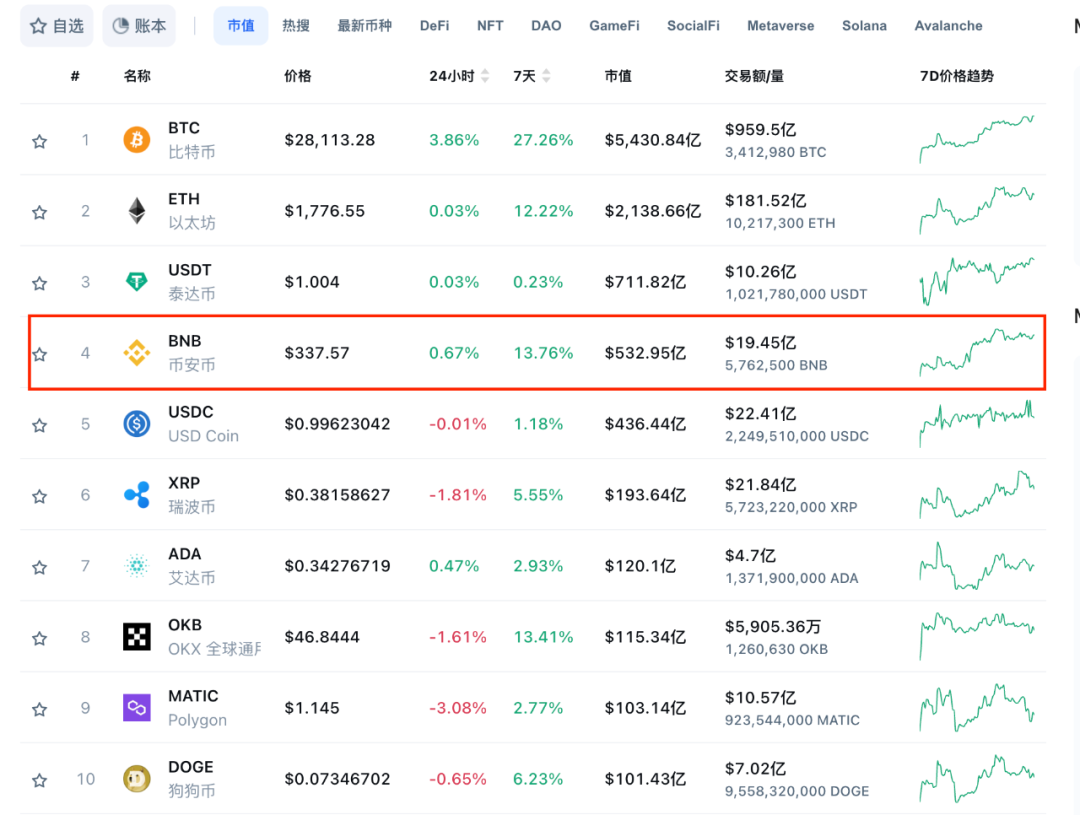Click the Cardano ADA logo icon

click(136, 566)
